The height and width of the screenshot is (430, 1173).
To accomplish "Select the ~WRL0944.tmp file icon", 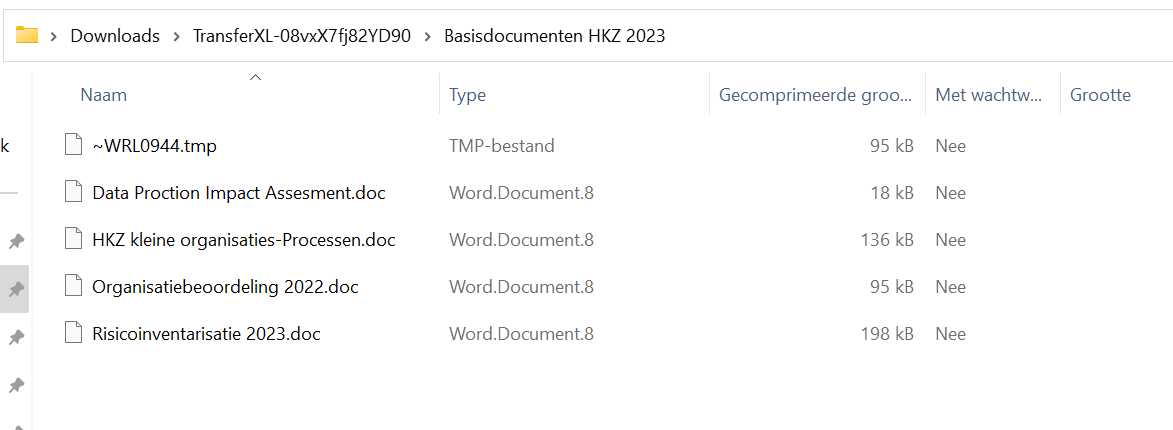I will pos(73,146).
